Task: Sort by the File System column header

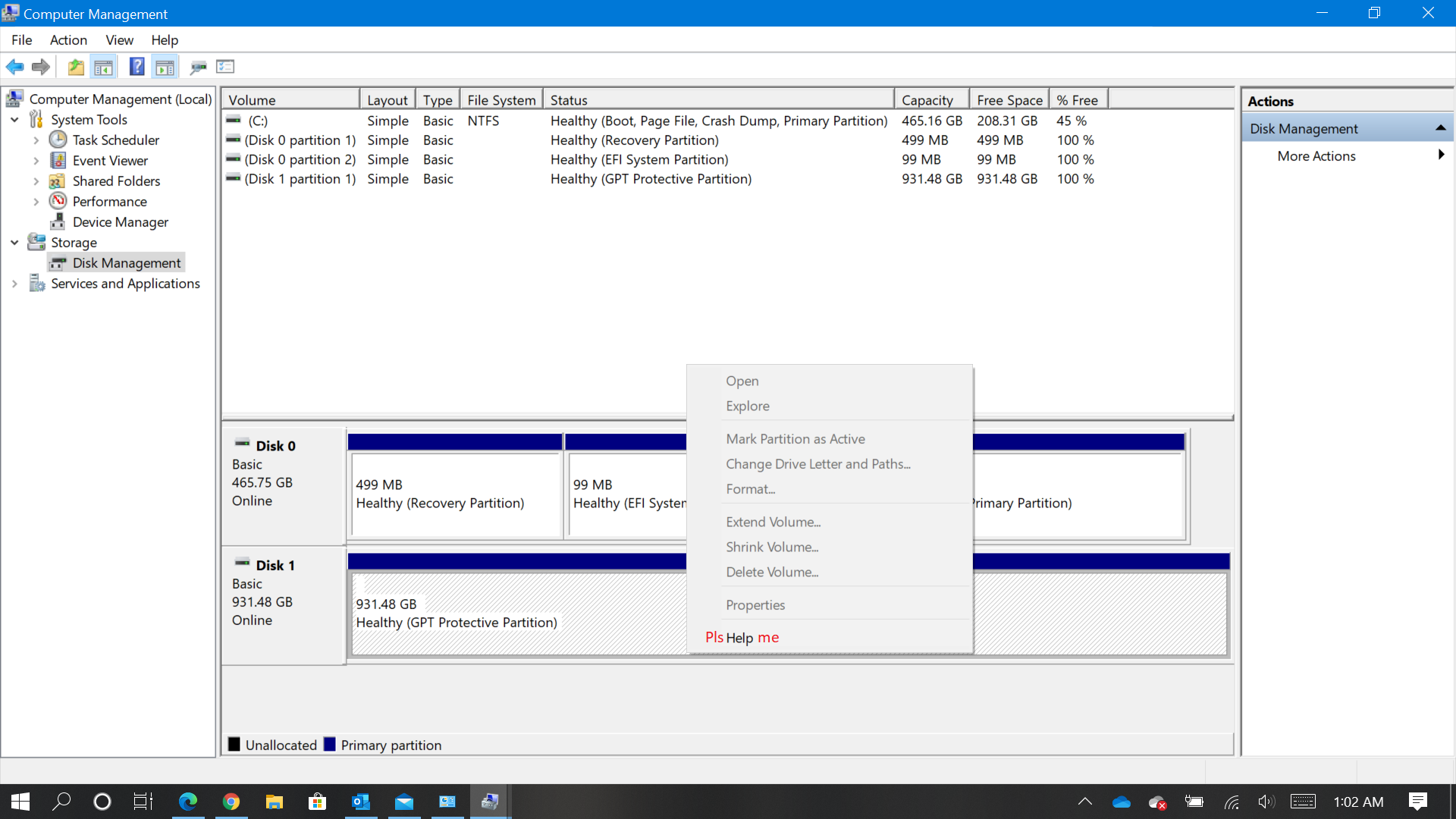Action: tap(501, 99)
